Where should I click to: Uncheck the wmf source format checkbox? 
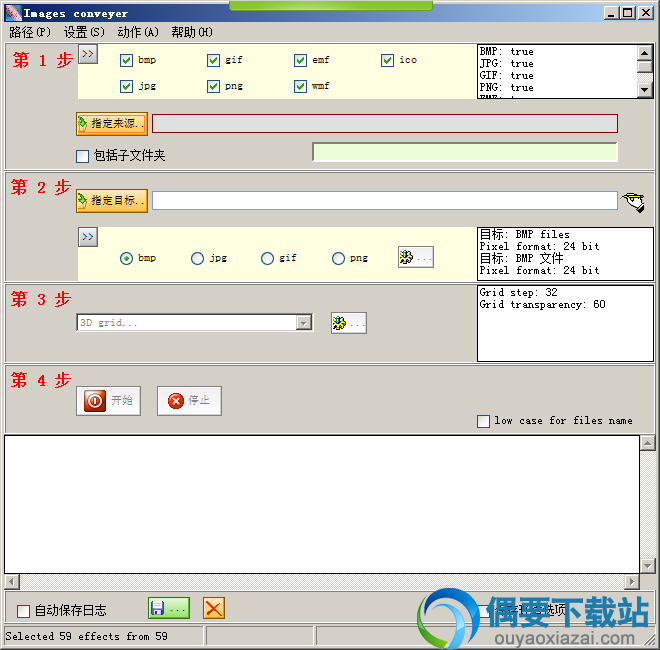click(300, 86)
